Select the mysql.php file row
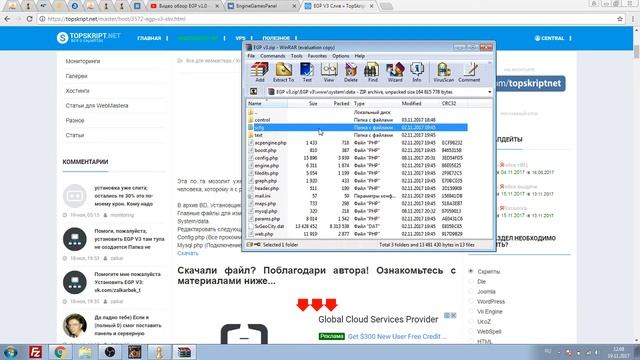The image size is (640, 360). point(357,211)
